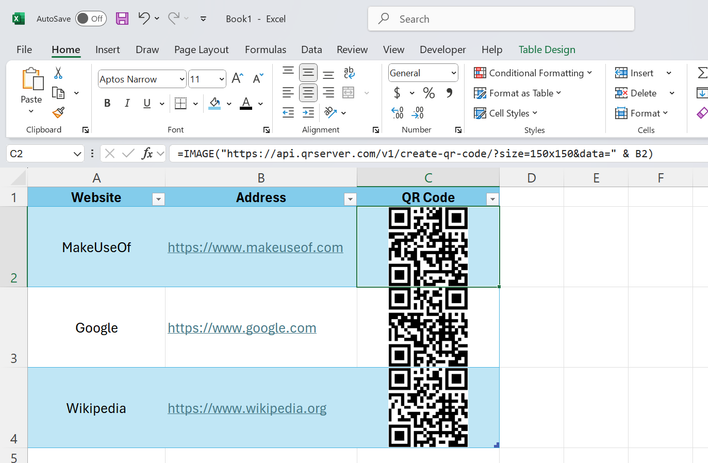This screenshot has width=708, height=463.
Task: Open the Conditional Formatting menu
Action: pyautogui.click(x=533, y=73)
